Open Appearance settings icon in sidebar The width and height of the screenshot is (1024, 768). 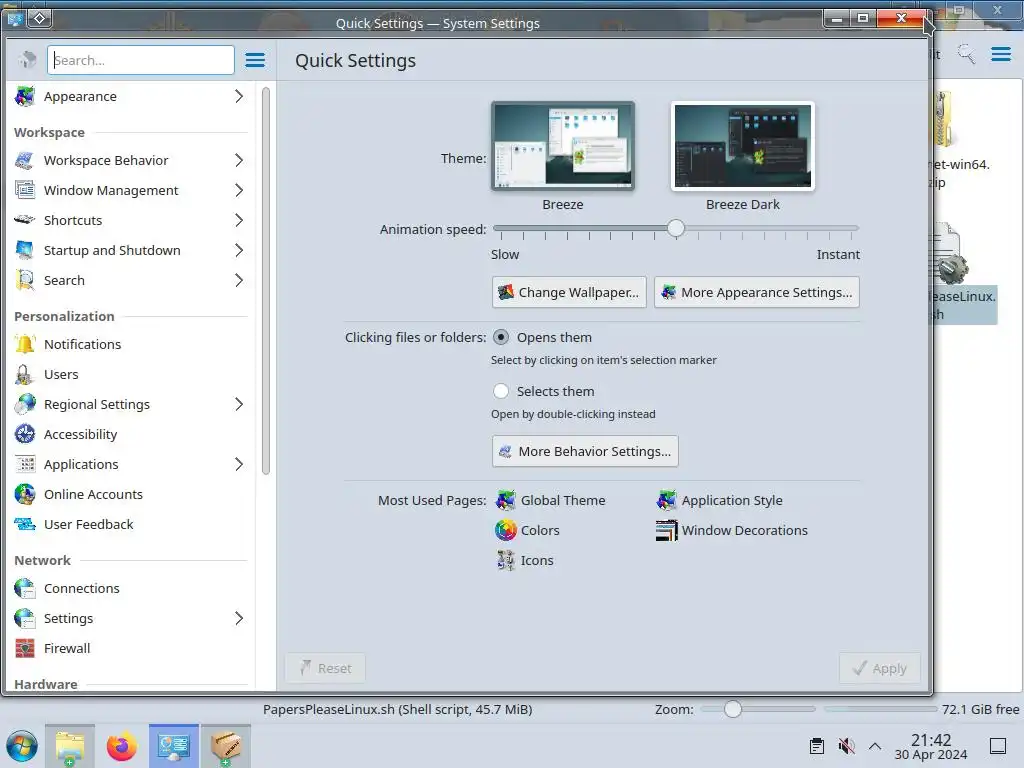25,96
